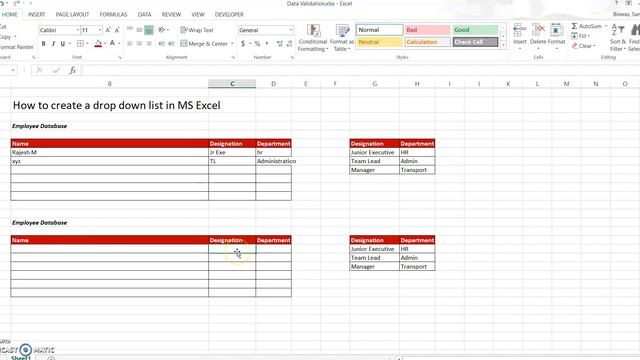Select the cell containing Rajesh M
640x360 pixels.
(109, 152)
